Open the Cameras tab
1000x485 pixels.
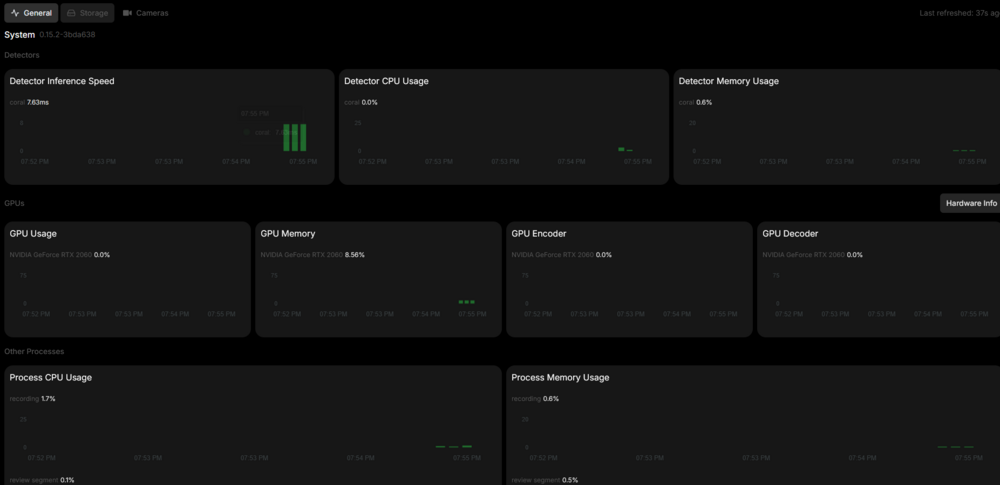145,13
